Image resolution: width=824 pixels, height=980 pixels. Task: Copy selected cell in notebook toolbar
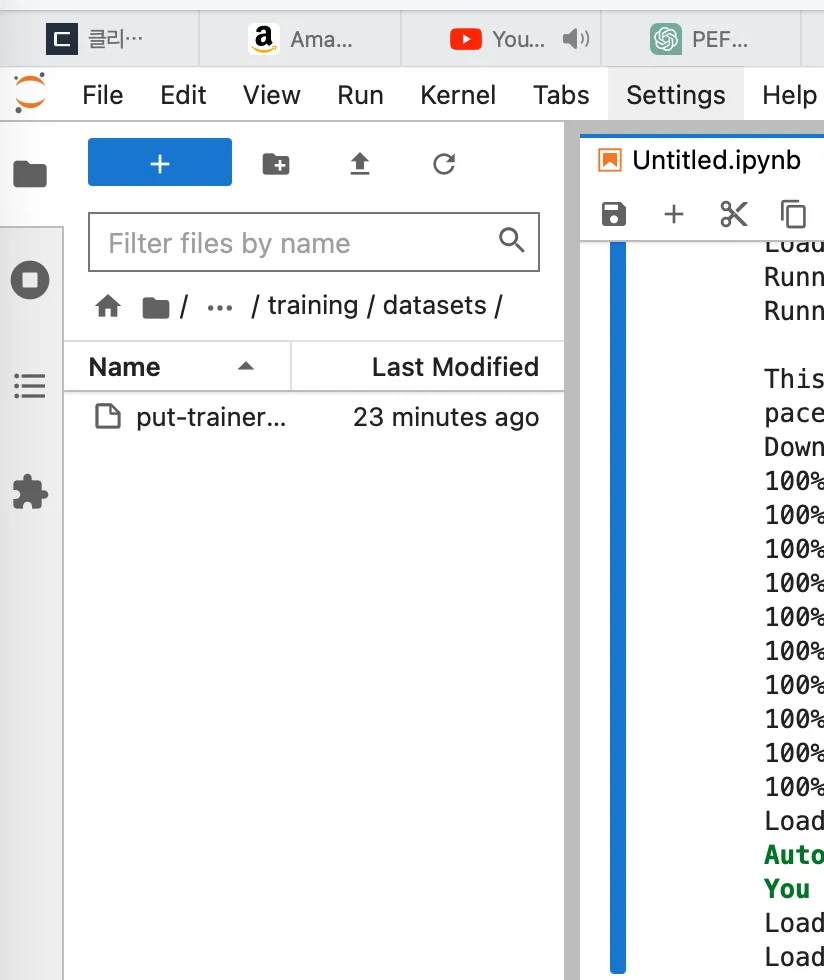793,214
